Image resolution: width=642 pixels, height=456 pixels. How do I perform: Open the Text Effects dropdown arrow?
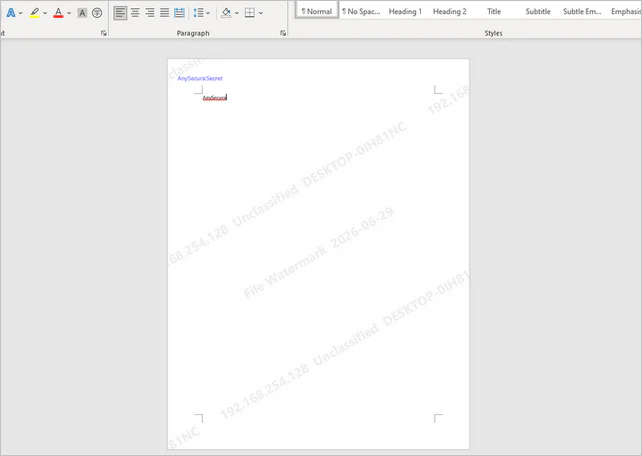tap(20, 13)
